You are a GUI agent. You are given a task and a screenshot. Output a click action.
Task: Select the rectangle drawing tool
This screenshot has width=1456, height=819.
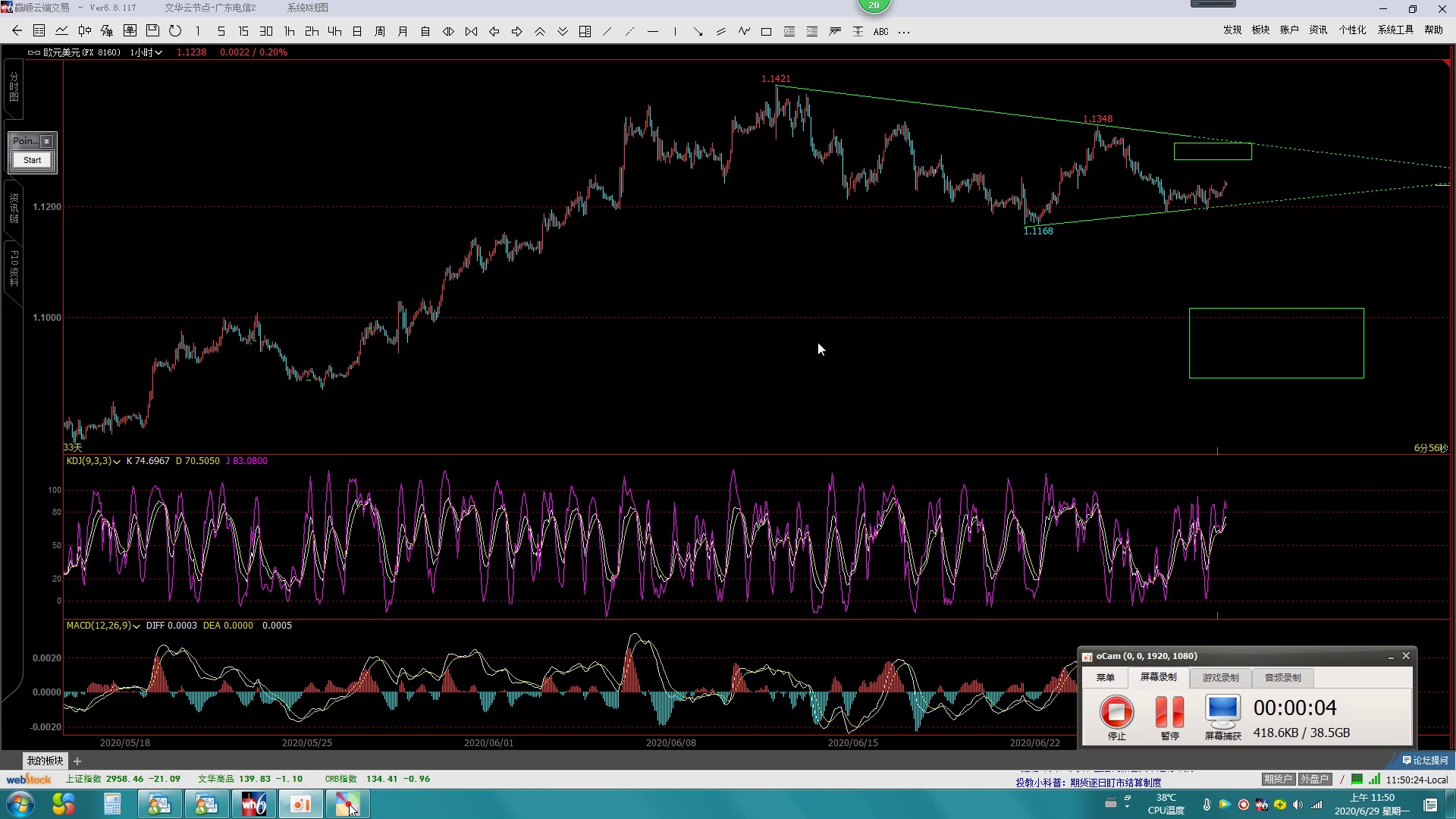pos(766,32)
